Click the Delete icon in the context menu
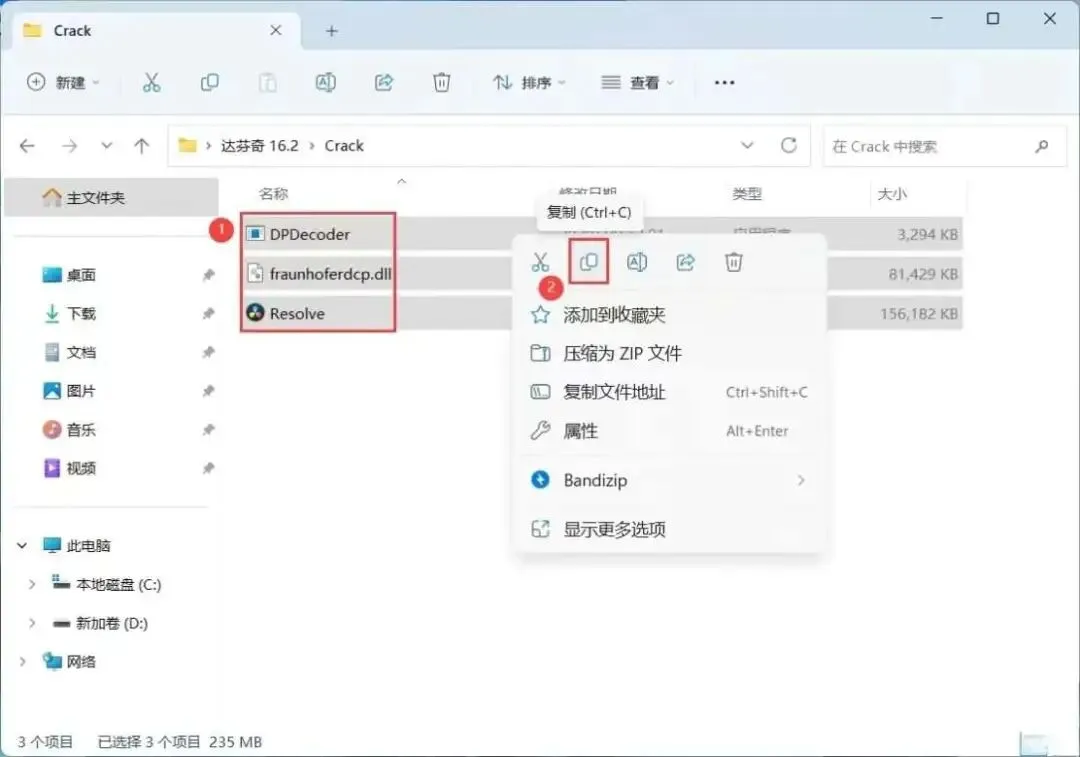 [734, 262]
